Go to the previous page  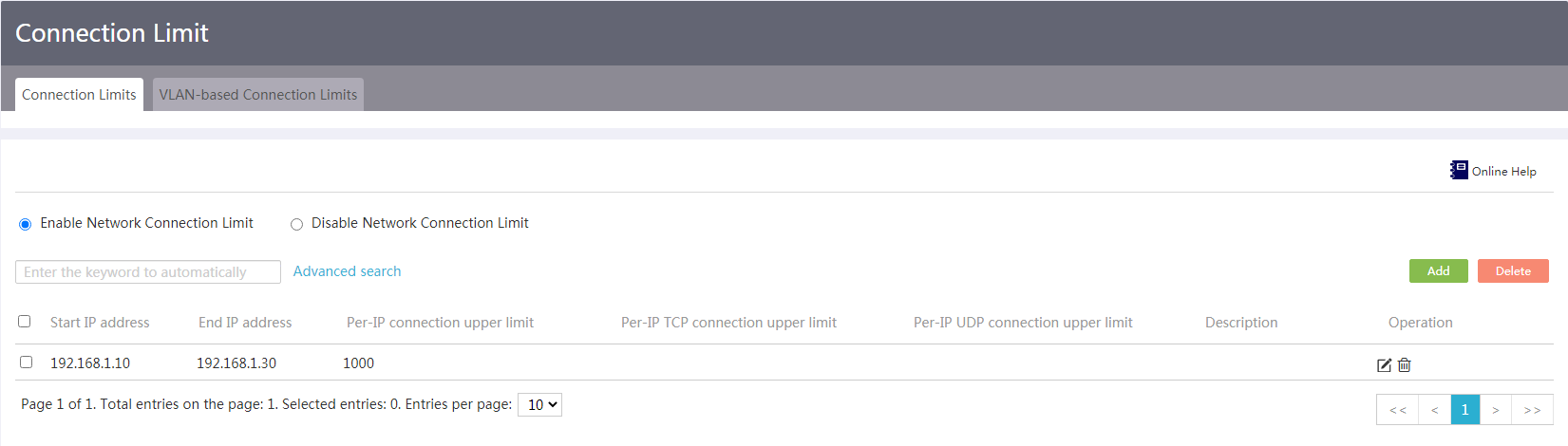1434,410
